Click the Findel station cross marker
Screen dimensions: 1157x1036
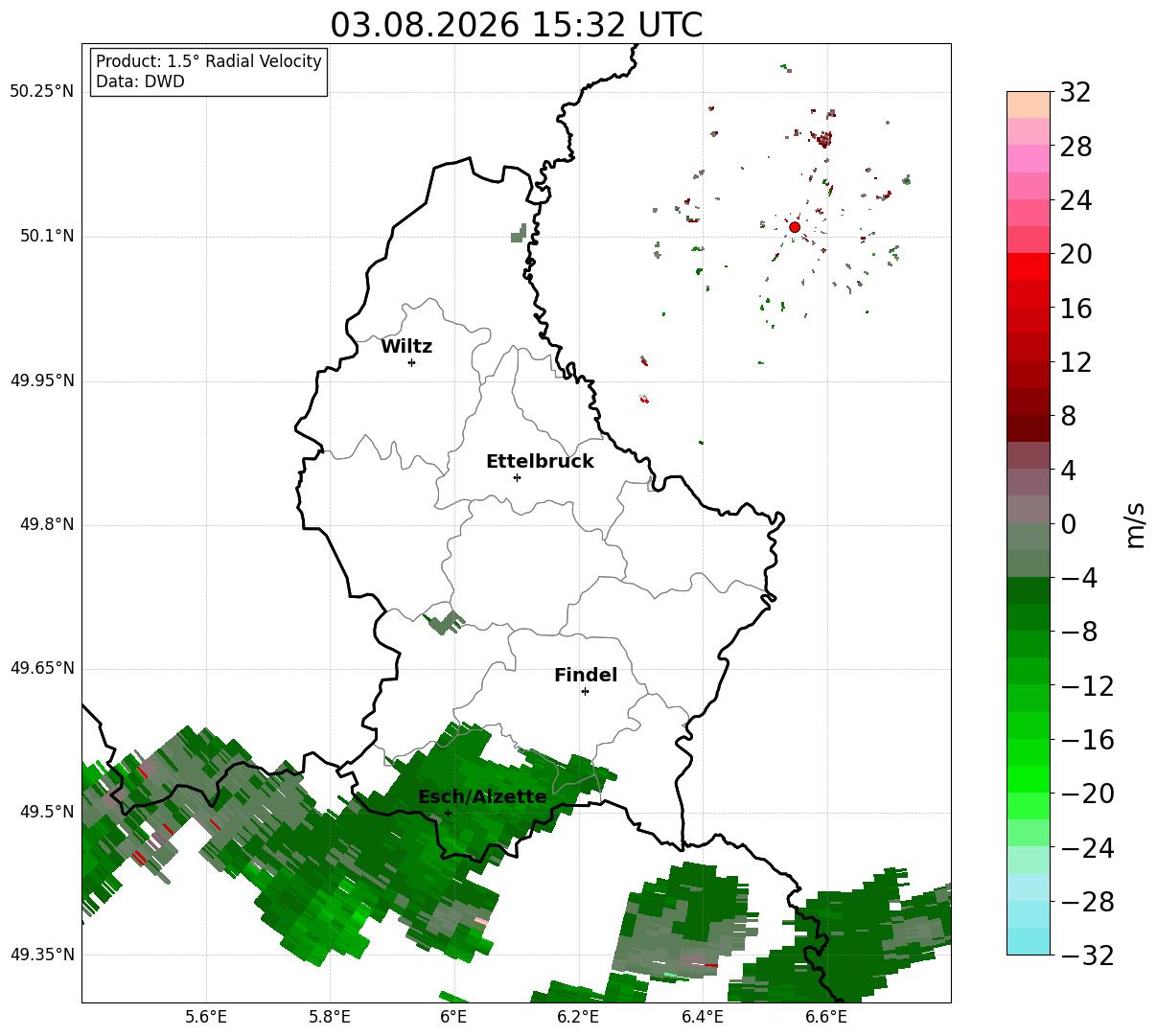point(585,691)
